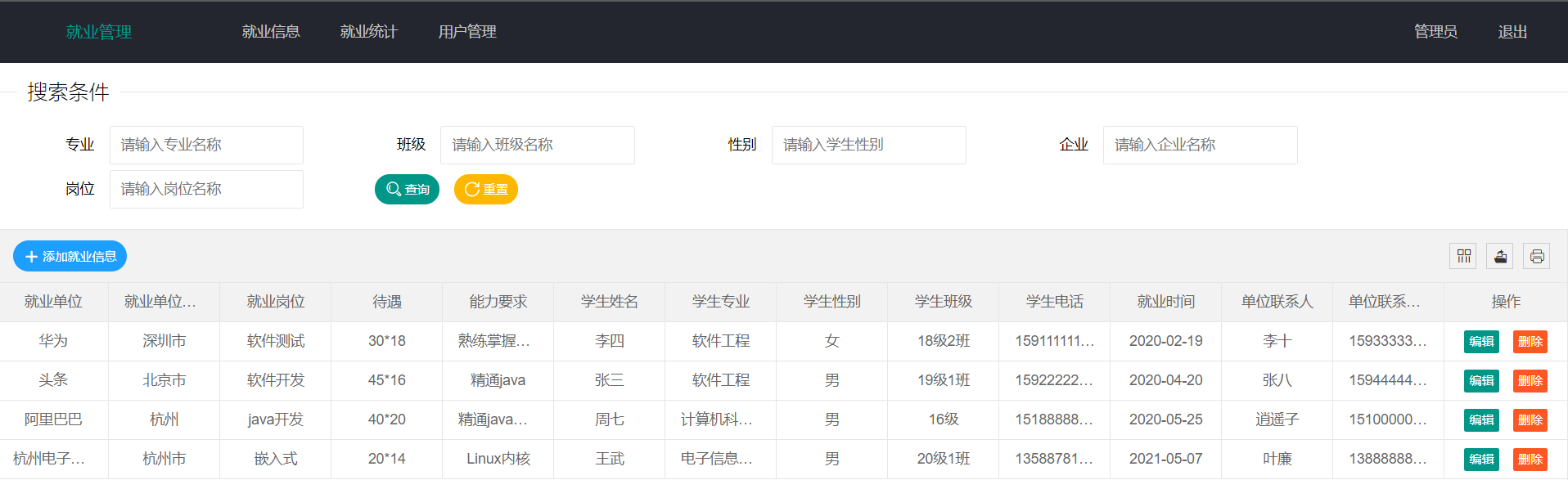1568x480 pixels.
Task: Click 退出 to log out
Action: tap(1512, 32)
